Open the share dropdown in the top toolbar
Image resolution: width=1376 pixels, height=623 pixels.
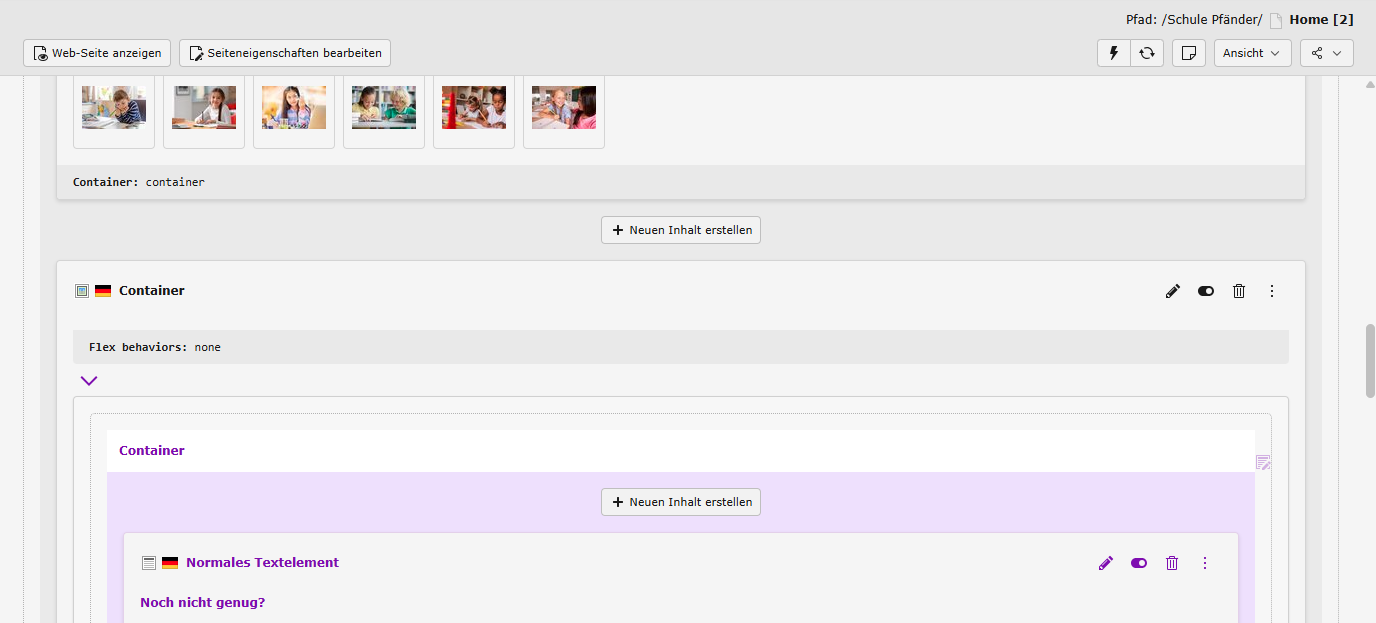pos(1326,53)
